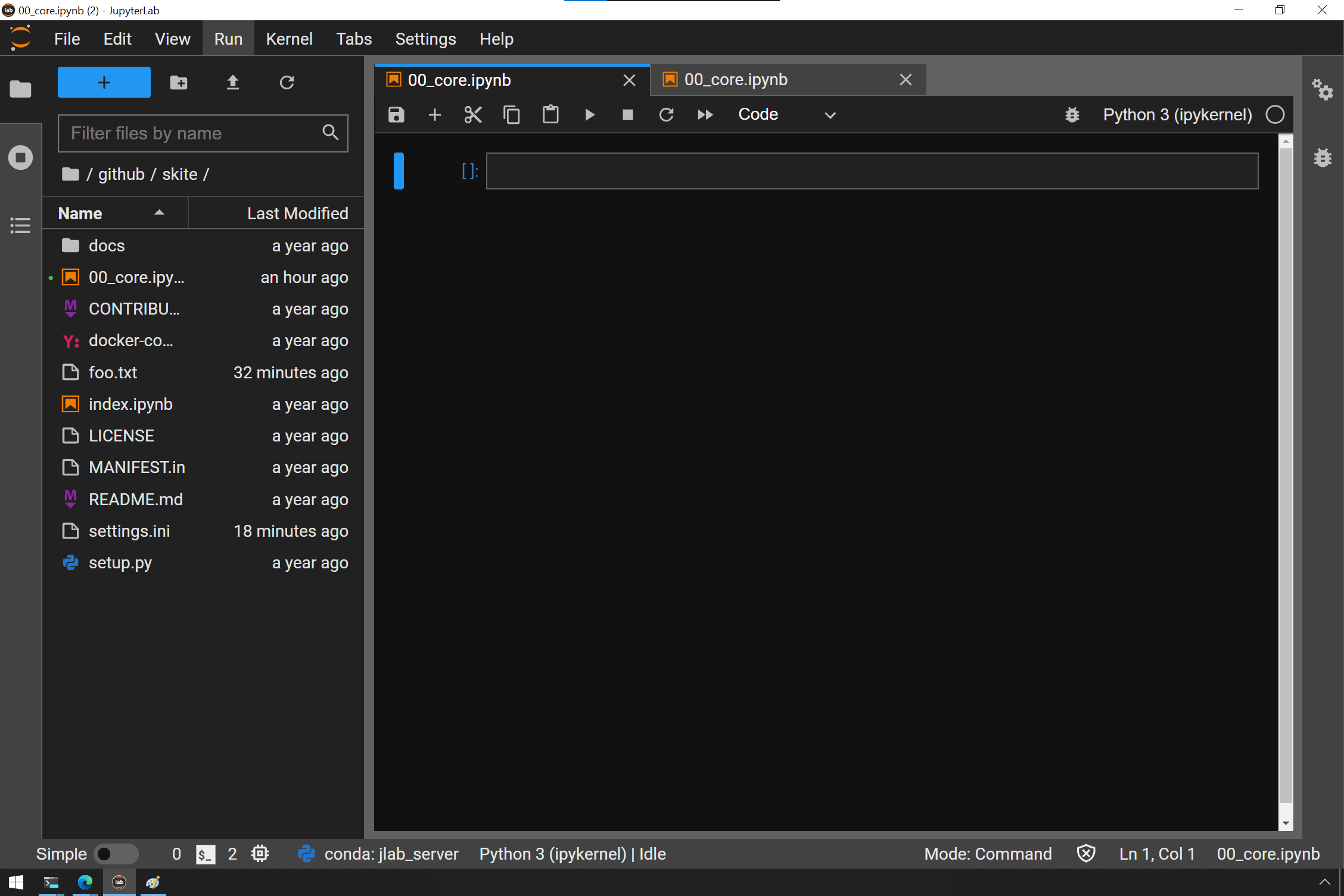The image size is (1344, 896).
Task: Click the Add cell below icon
Action: tap(434, 114)
